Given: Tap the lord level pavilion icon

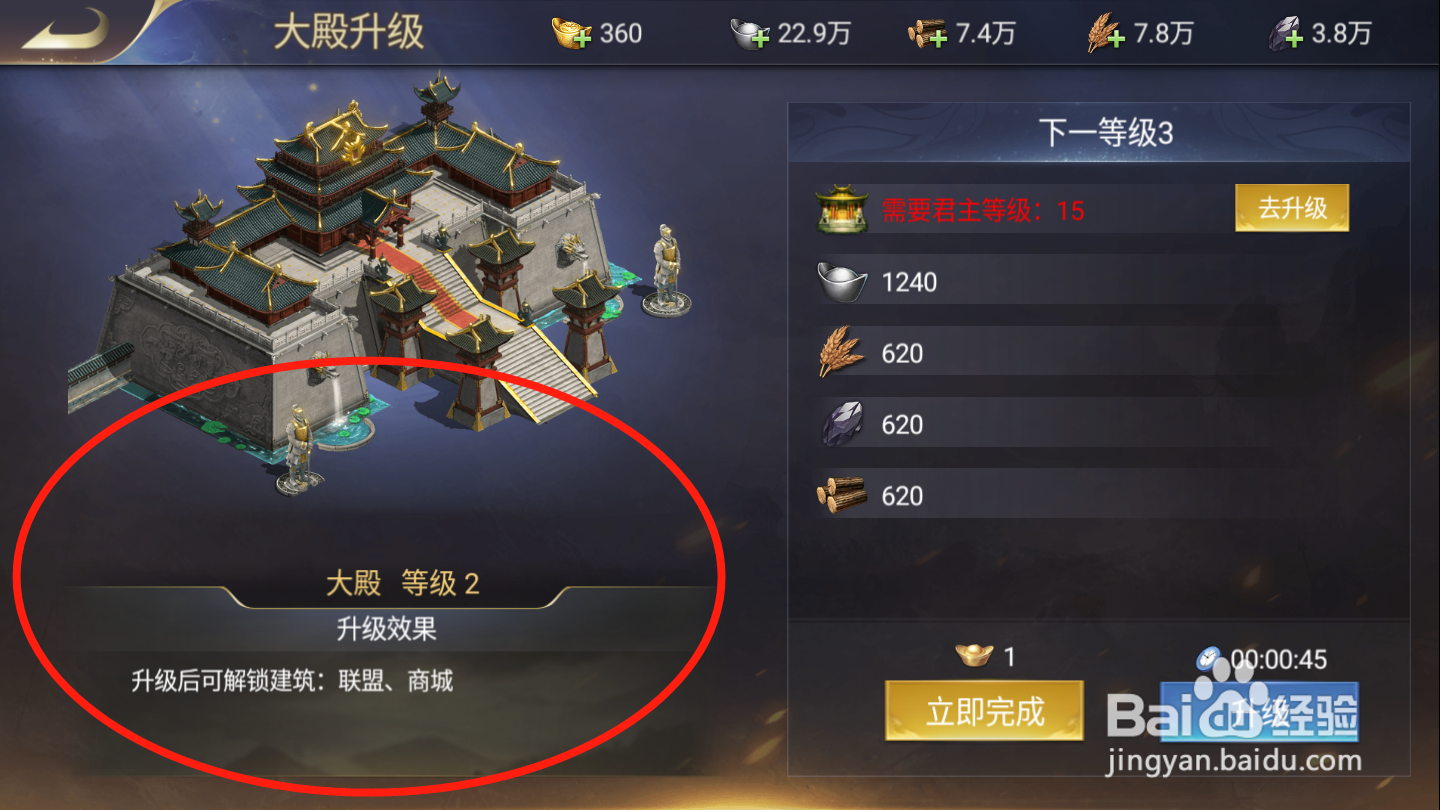Looking at the screenshot, I should tap(841, 209).
